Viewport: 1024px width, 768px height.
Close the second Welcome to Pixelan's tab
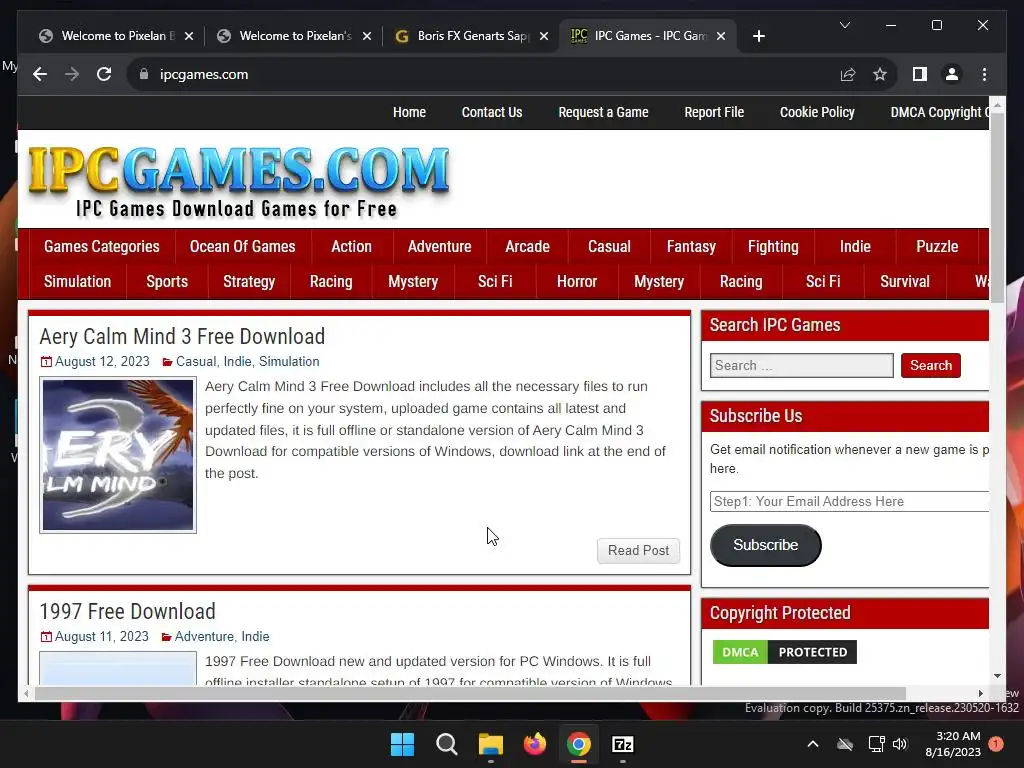367,36
